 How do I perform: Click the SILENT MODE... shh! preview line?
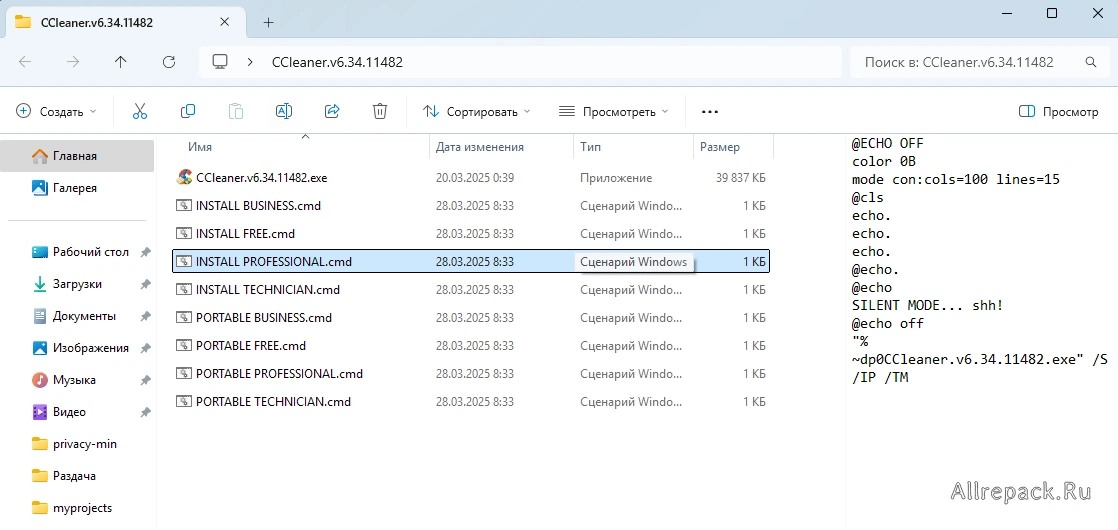[928, 305]
